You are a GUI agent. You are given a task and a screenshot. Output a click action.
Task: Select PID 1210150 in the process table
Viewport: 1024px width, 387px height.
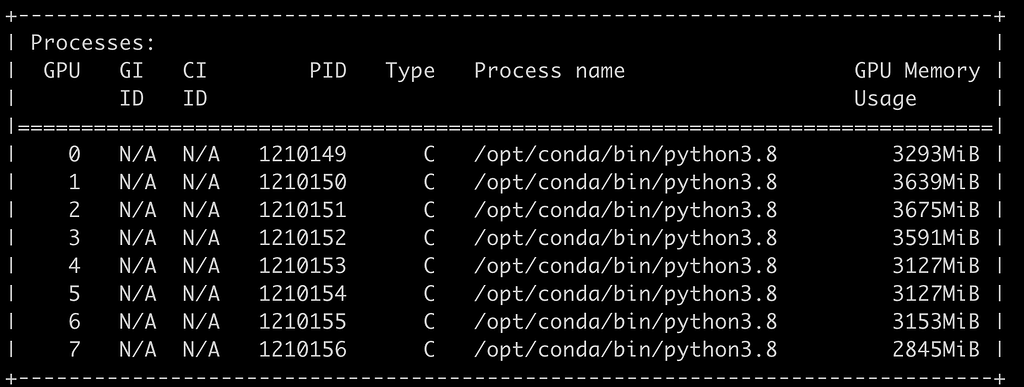coord(302,183)
